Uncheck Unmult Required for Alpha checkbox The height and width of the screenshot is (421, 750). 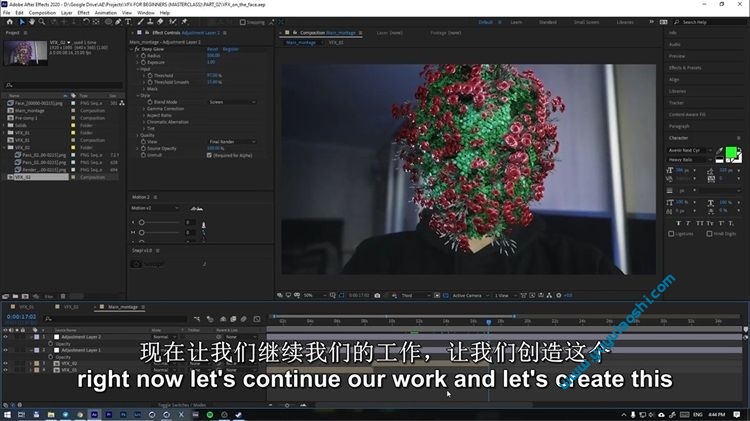[209, 155]
